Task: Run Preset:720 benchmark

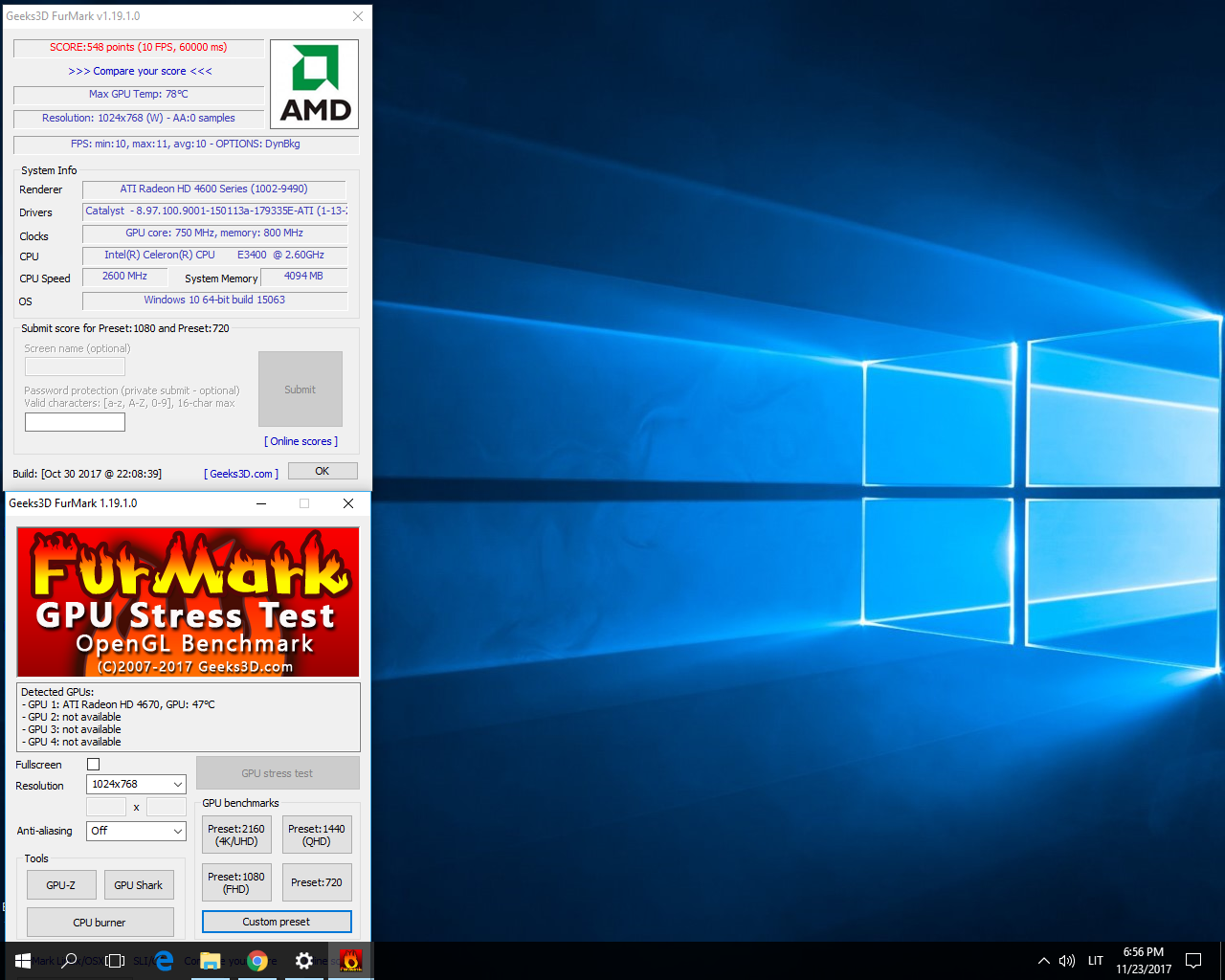Action: click(x=317, y=882)
